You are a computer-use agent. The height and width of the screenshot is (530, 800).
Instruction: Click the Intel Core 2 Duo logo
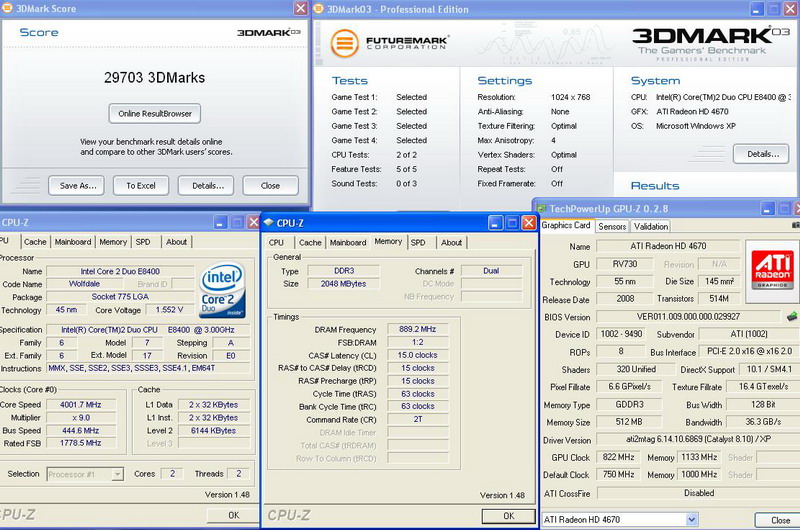click(x=223, y=289)
